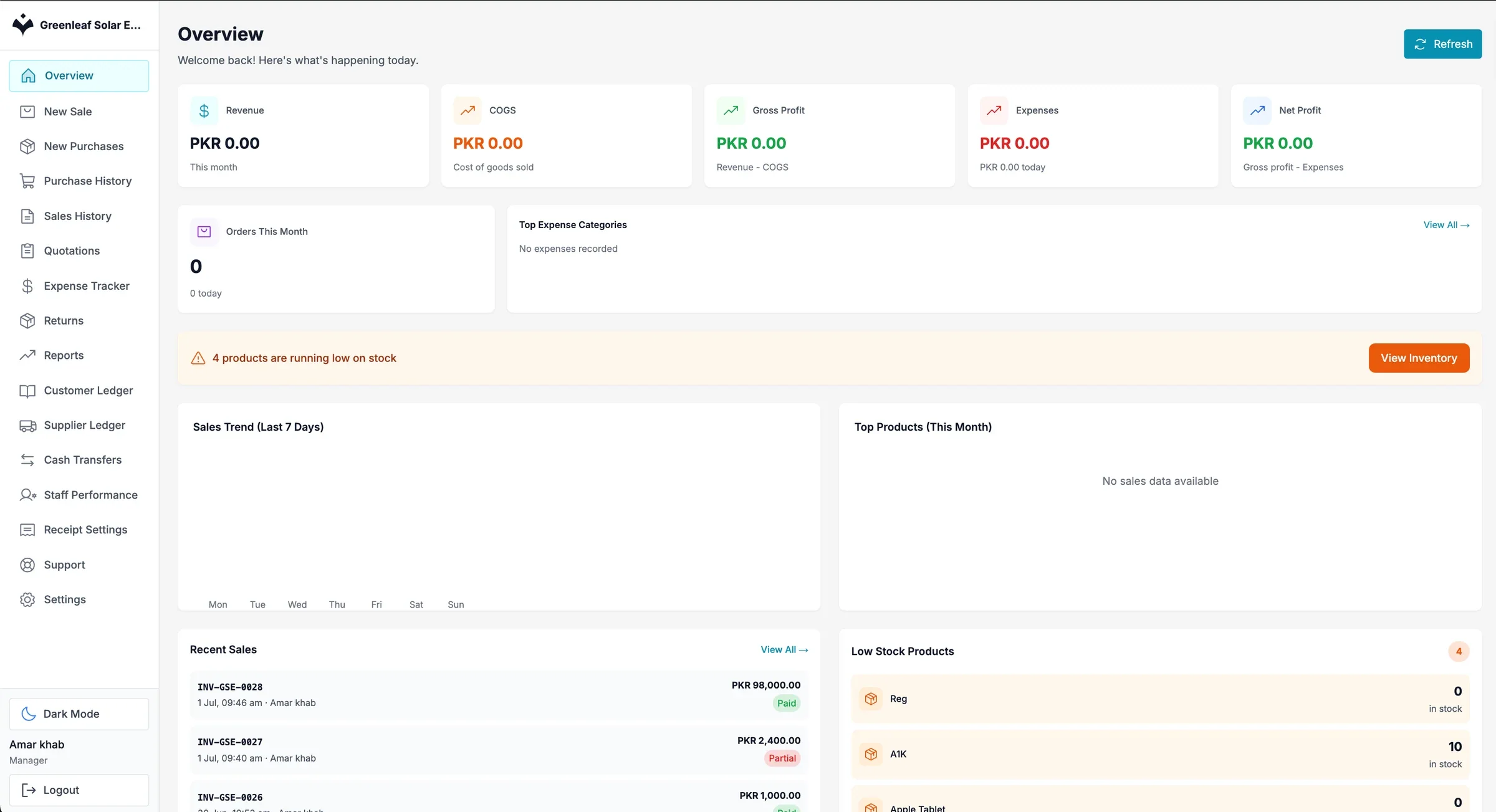Log out of the account
1496x812 pixels.
coord(79,790)
